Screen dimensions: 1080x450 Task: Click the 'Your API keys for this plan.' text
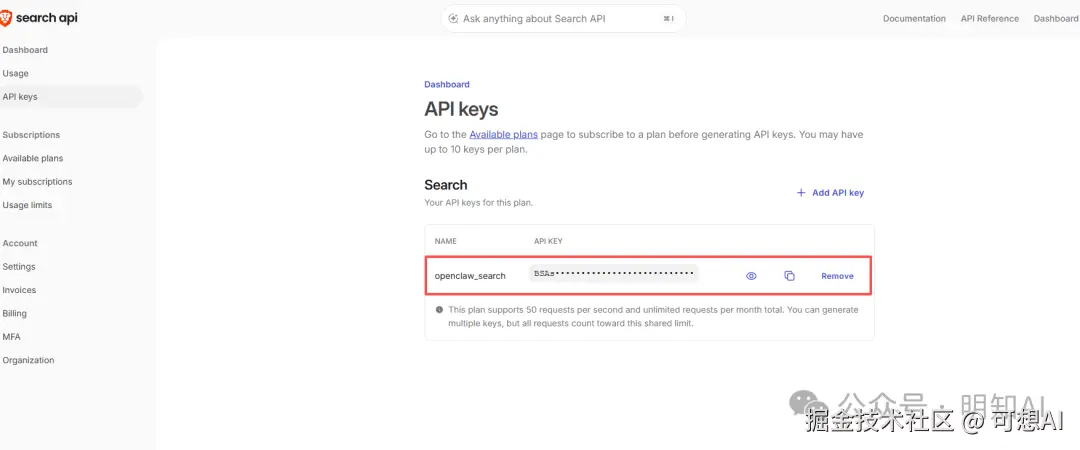479,203
